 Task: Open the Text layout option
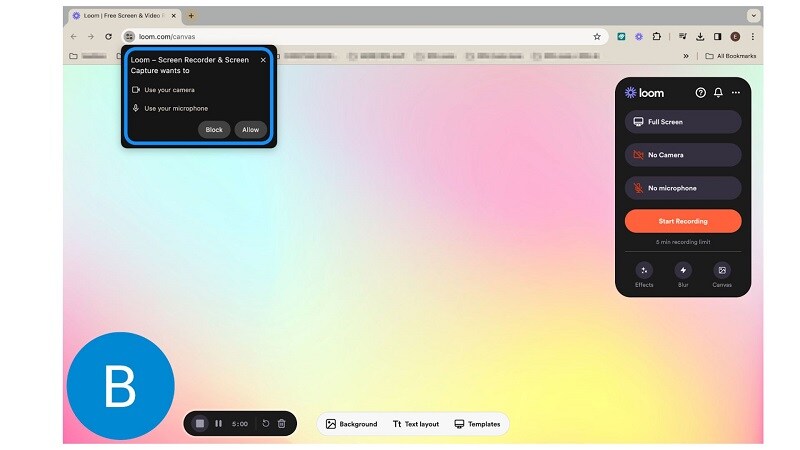coord(416,424)
